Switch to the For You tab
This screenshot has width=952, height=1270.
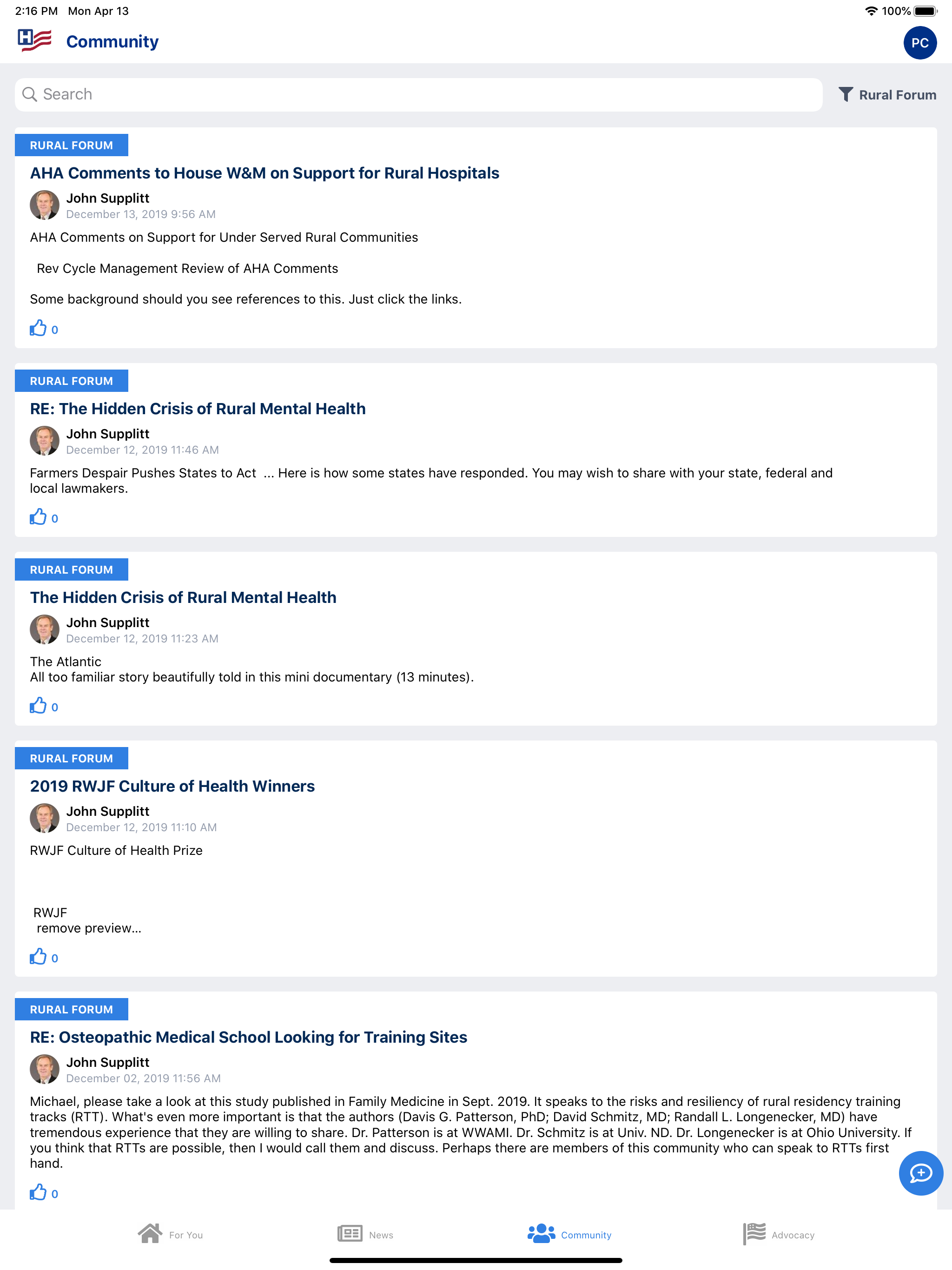pos(171,1234)
